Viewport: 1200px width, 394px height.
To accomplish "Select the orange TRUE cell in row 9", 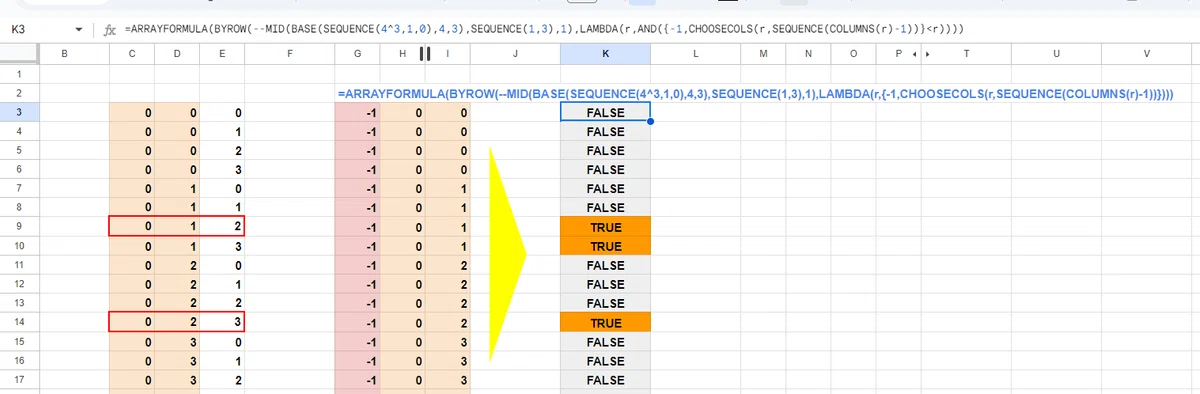I will coord(606,227).
